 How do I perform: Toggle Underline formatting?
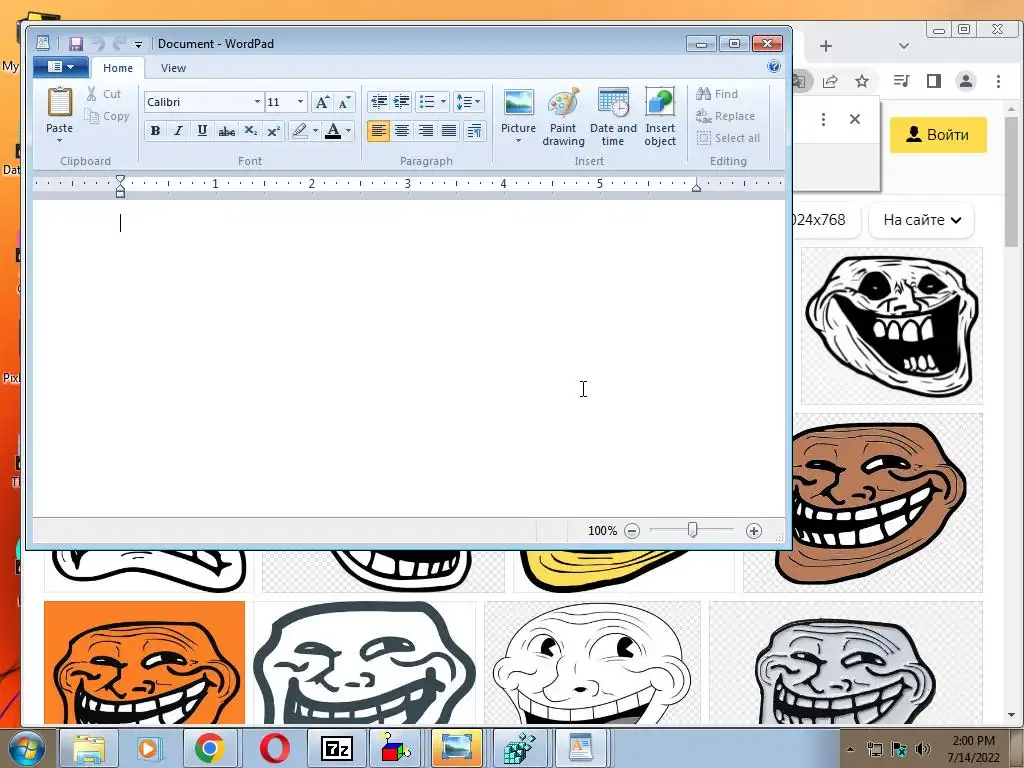click(202, 131)
